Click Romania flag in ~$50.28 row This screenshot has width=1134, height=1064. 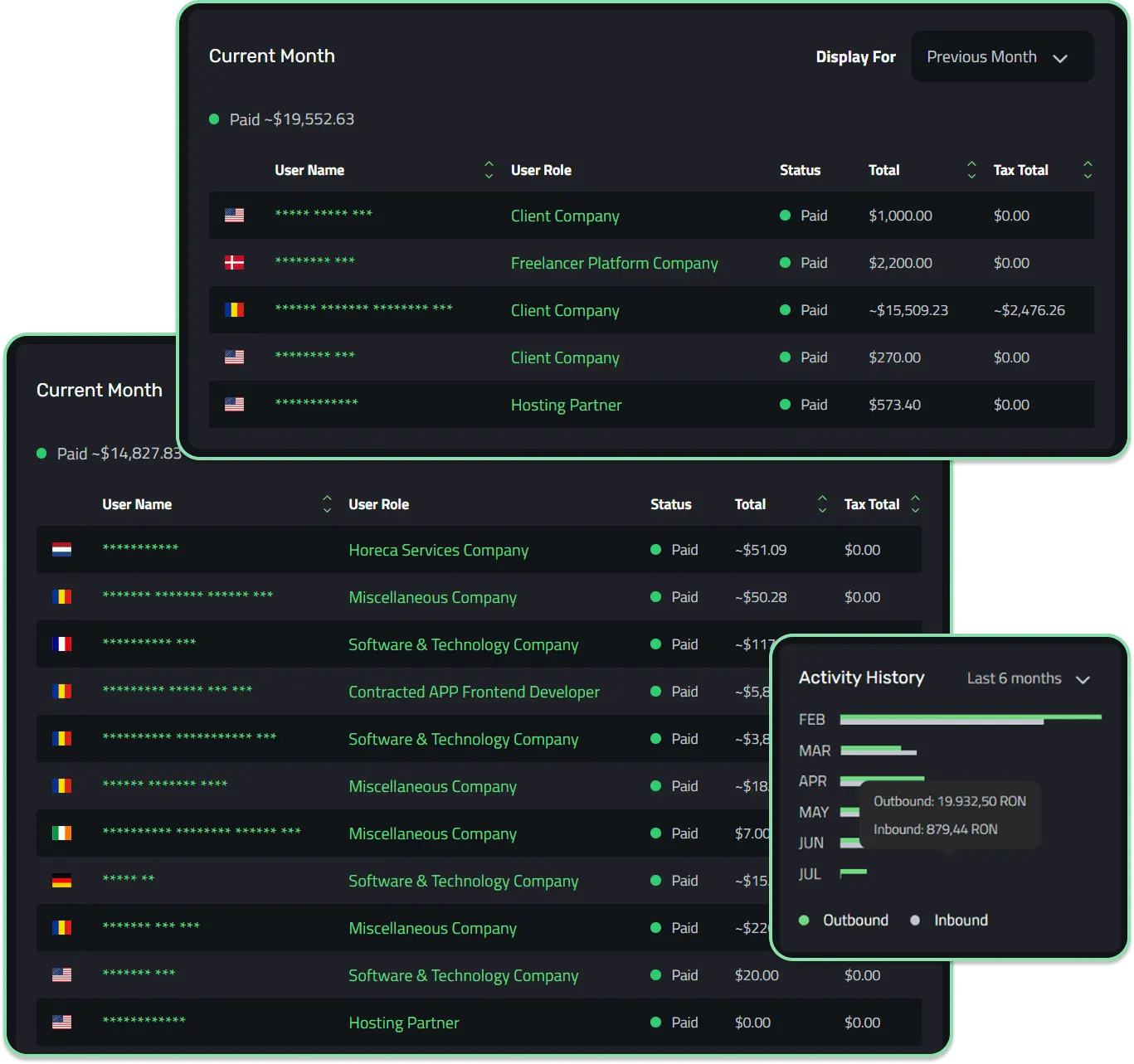pos(61,597)
